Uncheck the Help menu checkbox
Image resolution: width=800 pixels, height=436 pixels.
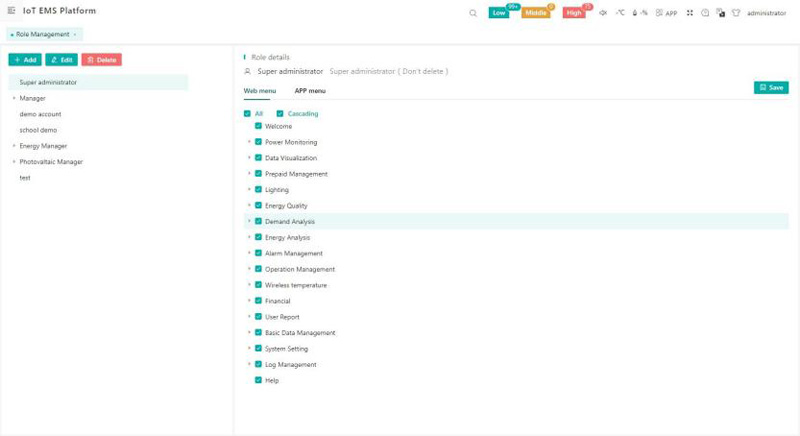pyautogui.click(x=258, y=380)
